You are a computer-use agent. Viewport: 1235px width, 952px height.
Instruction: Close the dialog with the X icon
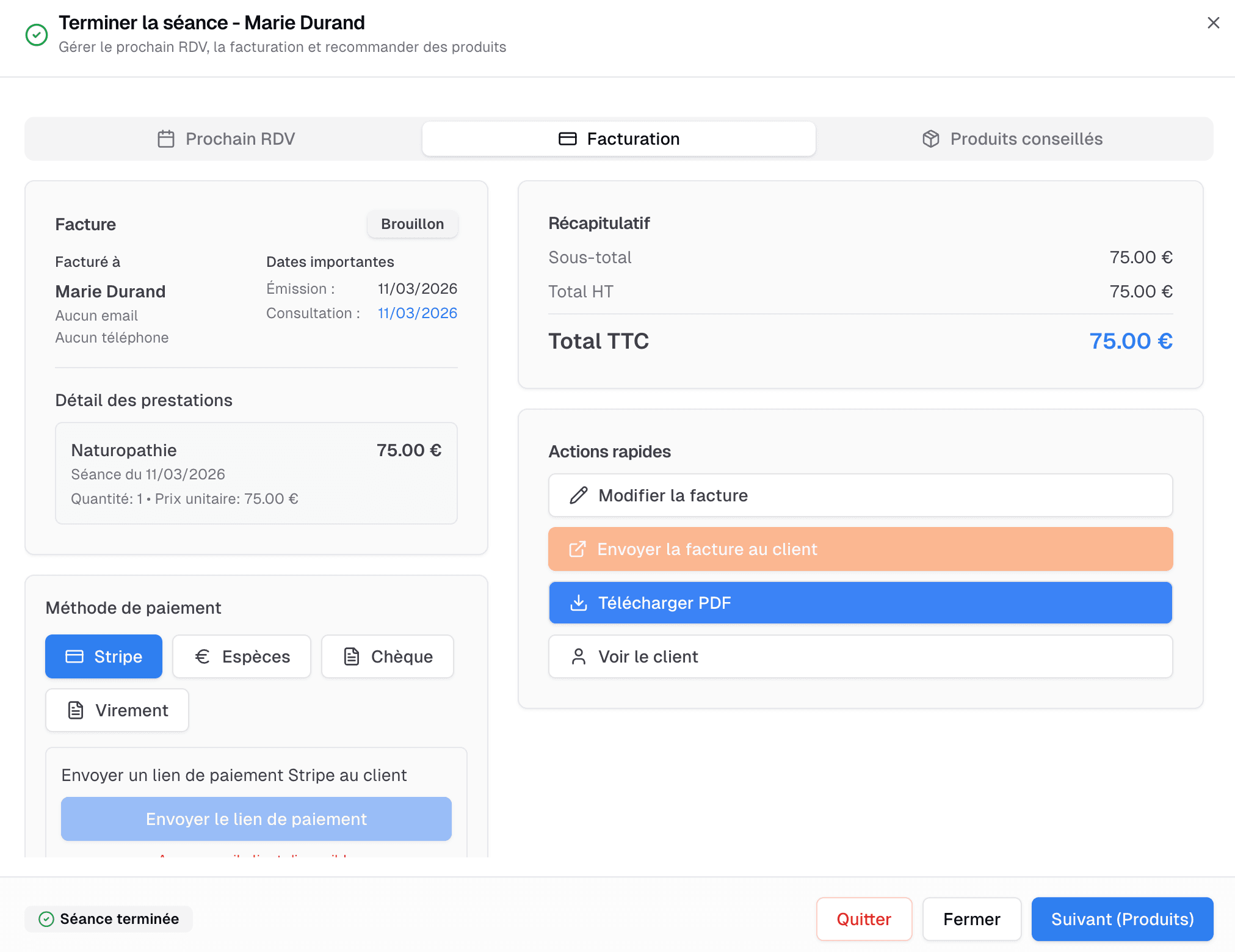tap(1213, 23)
